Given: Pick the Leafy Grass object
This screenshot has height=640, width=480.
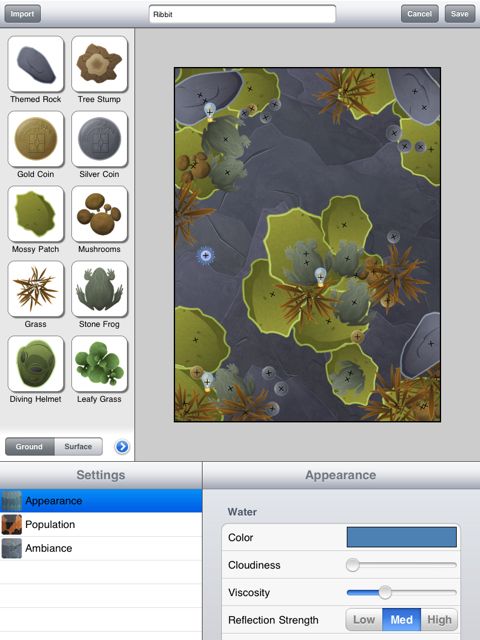Looking at the screenshot, I should point(100,364).
